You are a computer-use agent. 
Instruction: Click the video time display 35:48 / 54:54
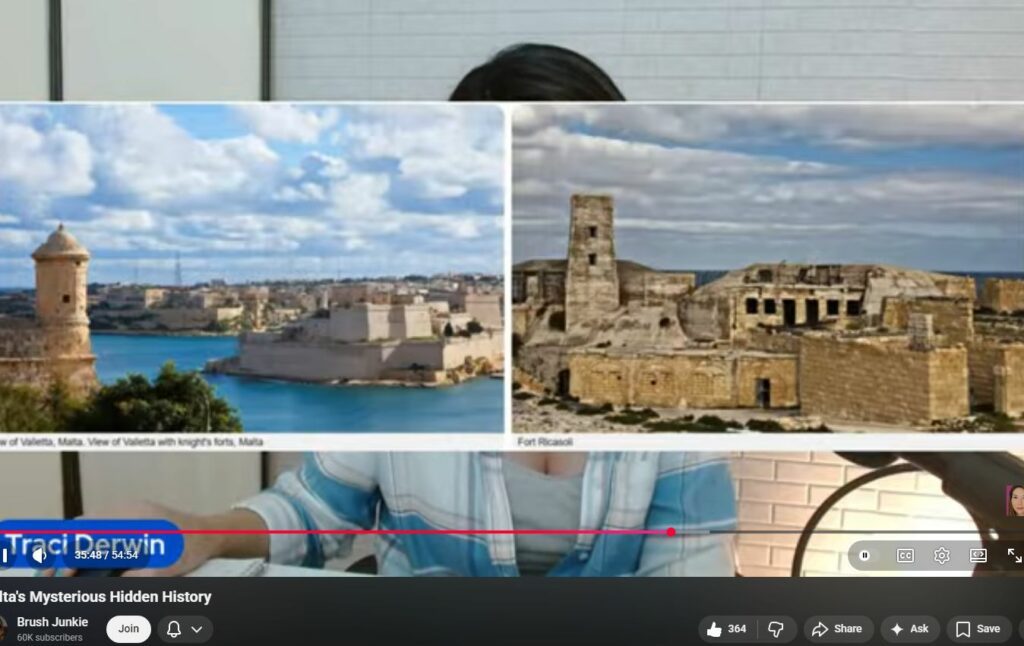[x=106, y=555]
